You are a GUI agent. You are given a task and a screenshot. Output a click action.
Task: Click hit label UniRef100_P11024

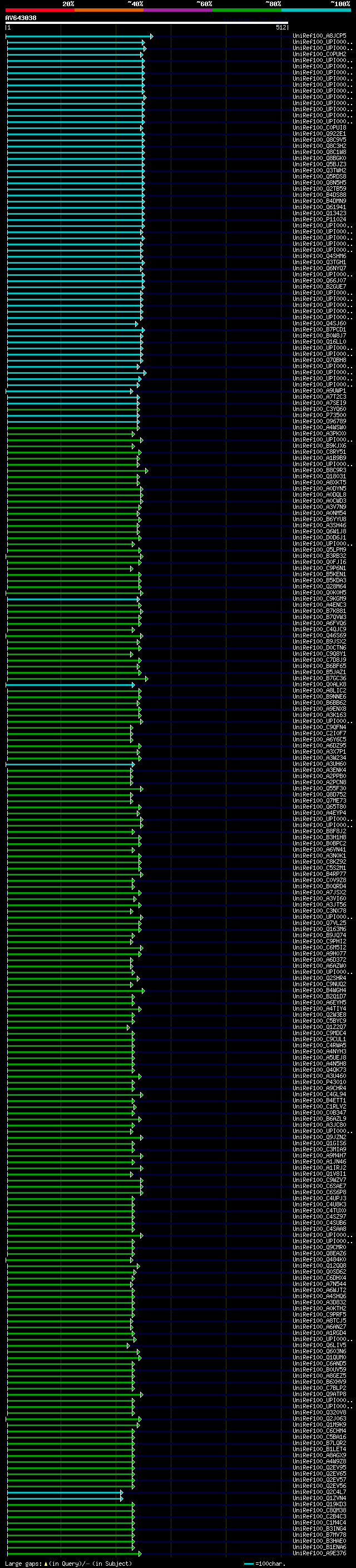(x=319, y=219)
